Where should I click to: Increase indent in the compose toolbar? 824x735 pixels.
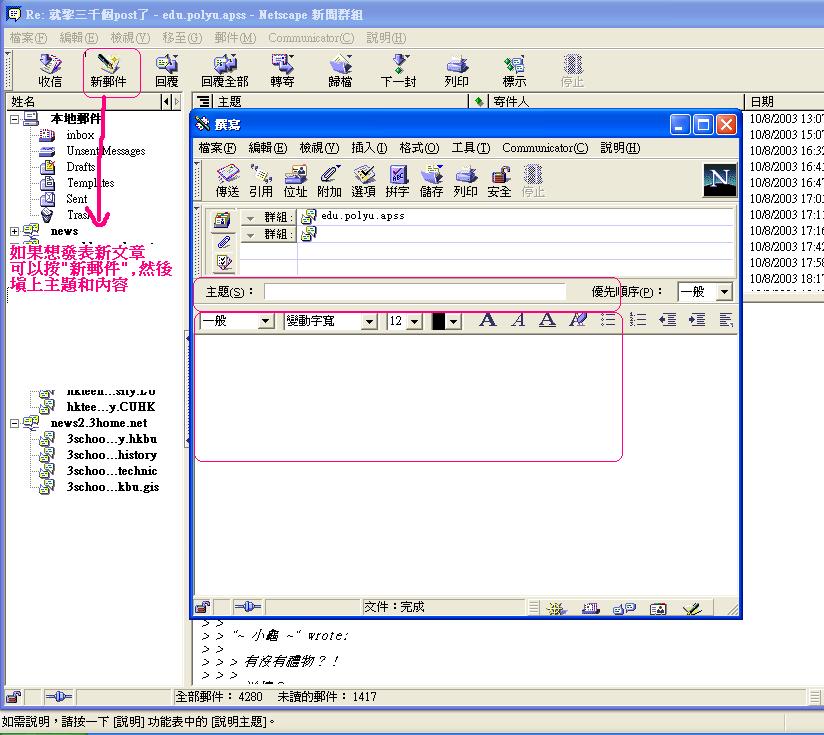coord(697,320)
